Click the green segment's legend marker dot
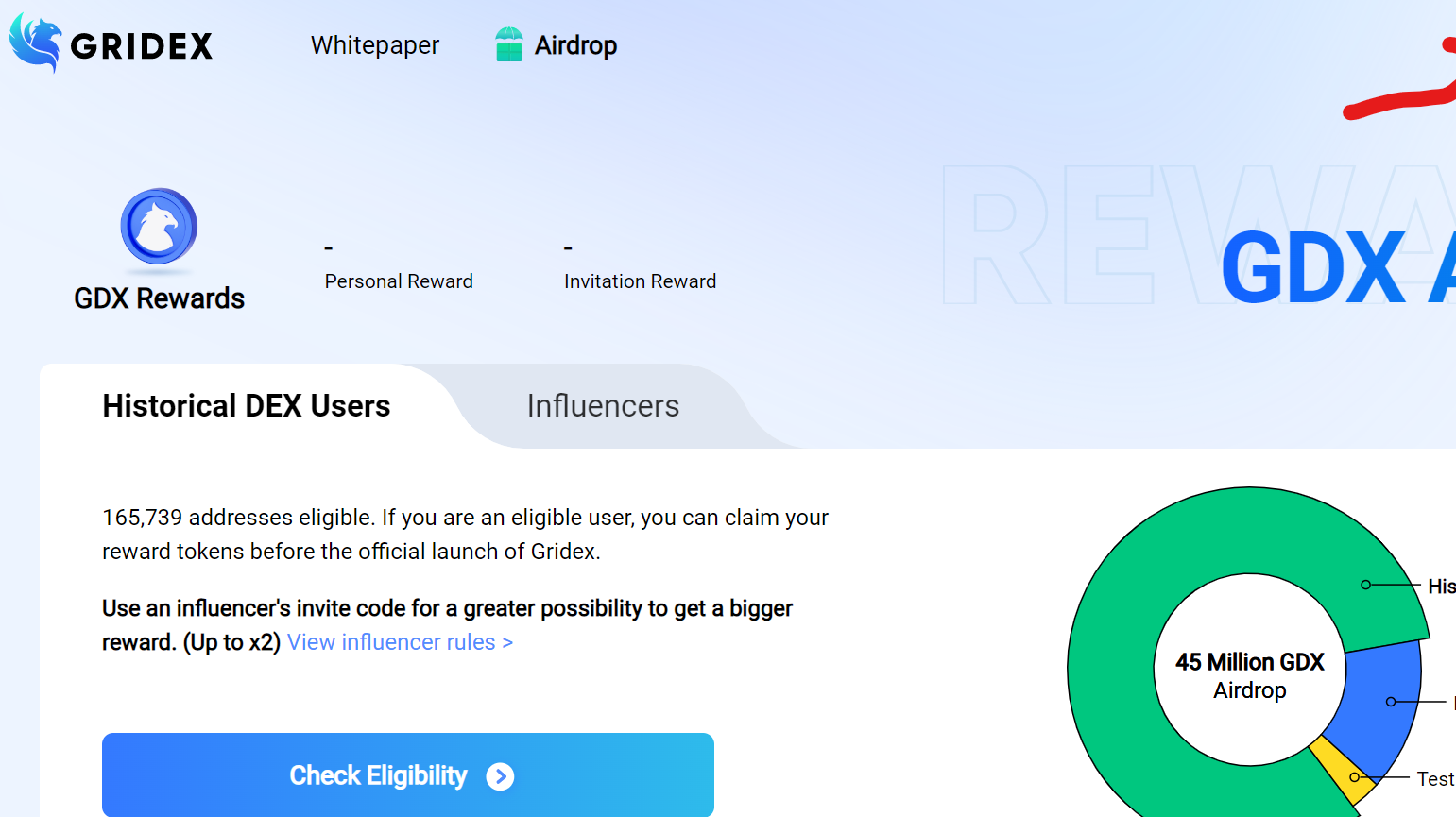This screenshot has height=817, width=1456. point(1365,585)
